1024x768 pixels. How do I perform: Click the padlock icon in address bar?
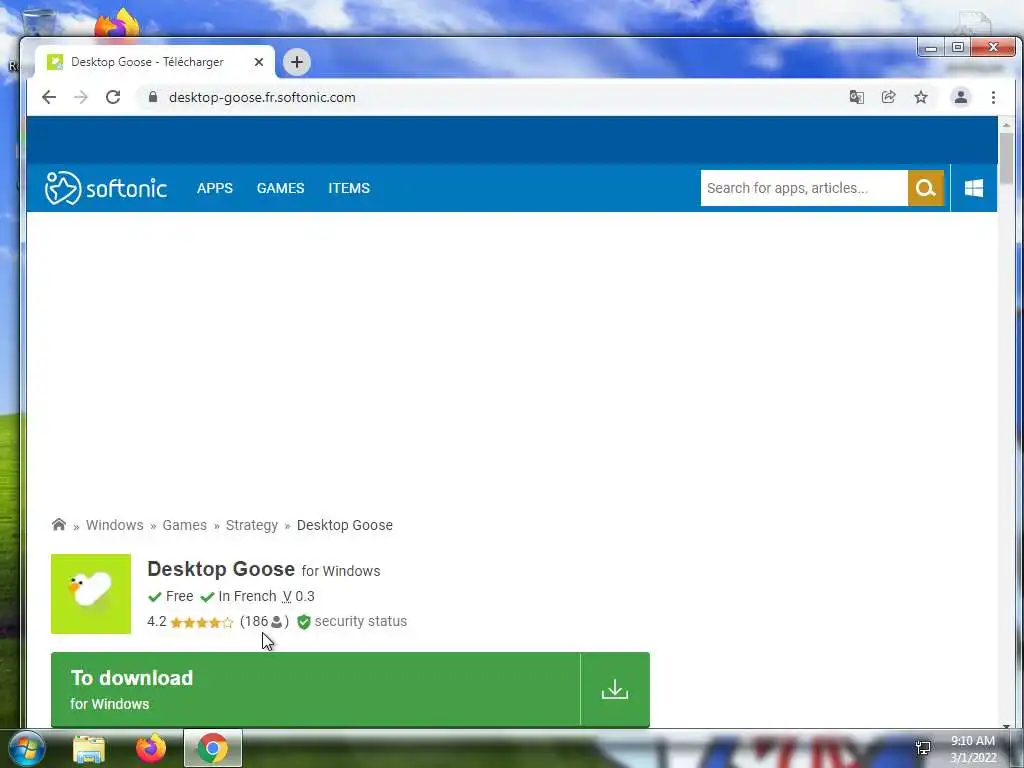coord(153,97)
